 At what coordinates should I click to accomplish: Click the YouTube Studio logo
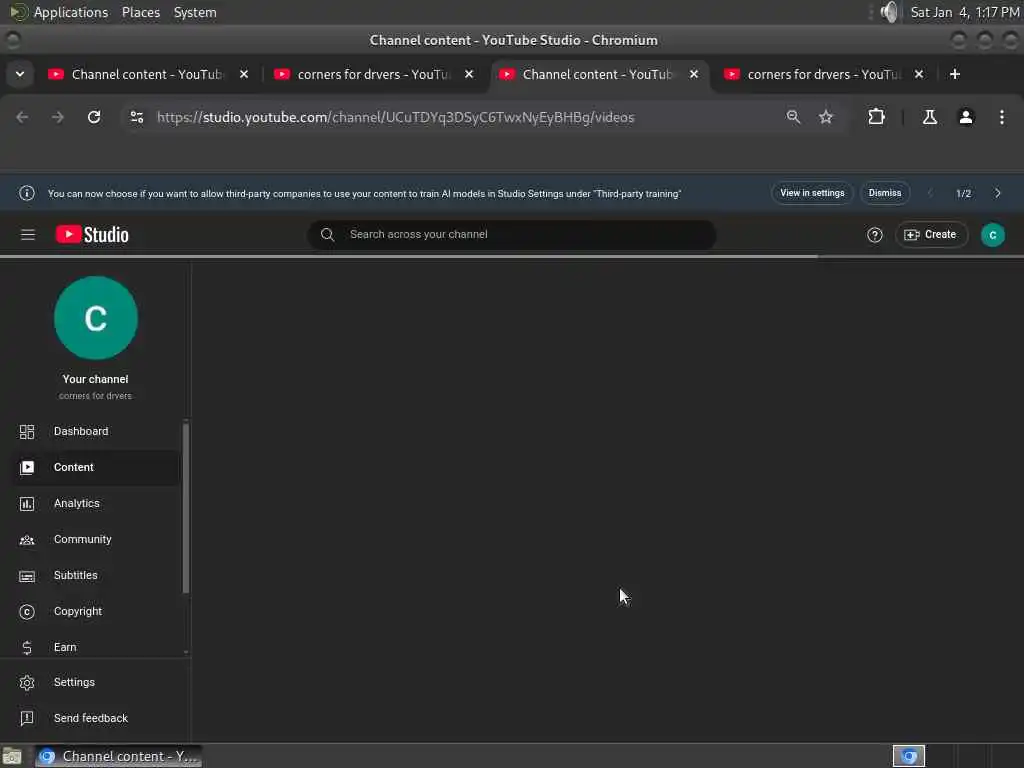(92, 234)
